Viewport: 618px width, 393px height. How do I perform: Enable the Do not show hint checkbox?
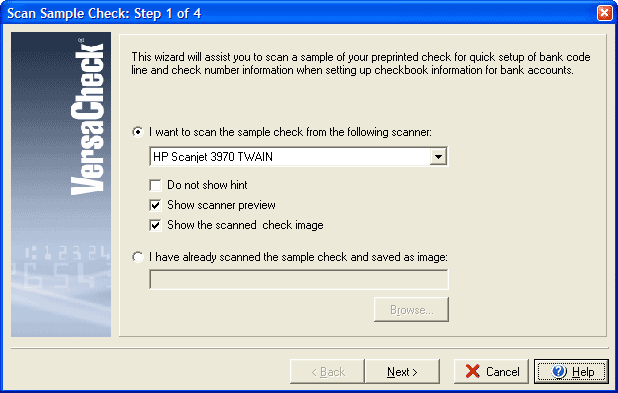[155, 185]
